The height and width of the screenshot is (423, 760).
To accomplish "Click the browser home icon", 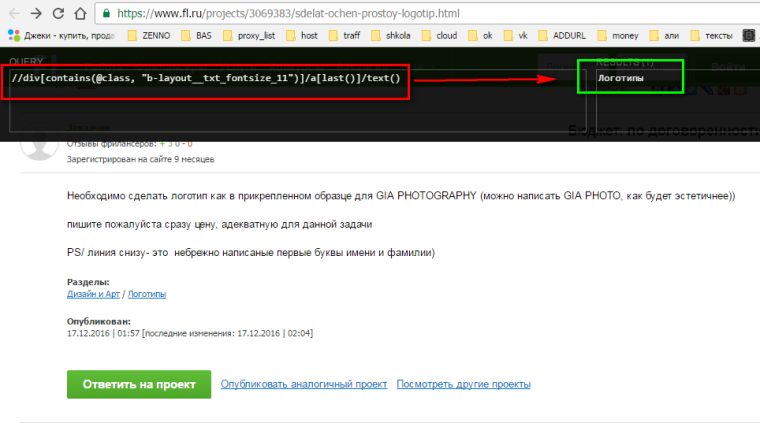I will point(85,14).
